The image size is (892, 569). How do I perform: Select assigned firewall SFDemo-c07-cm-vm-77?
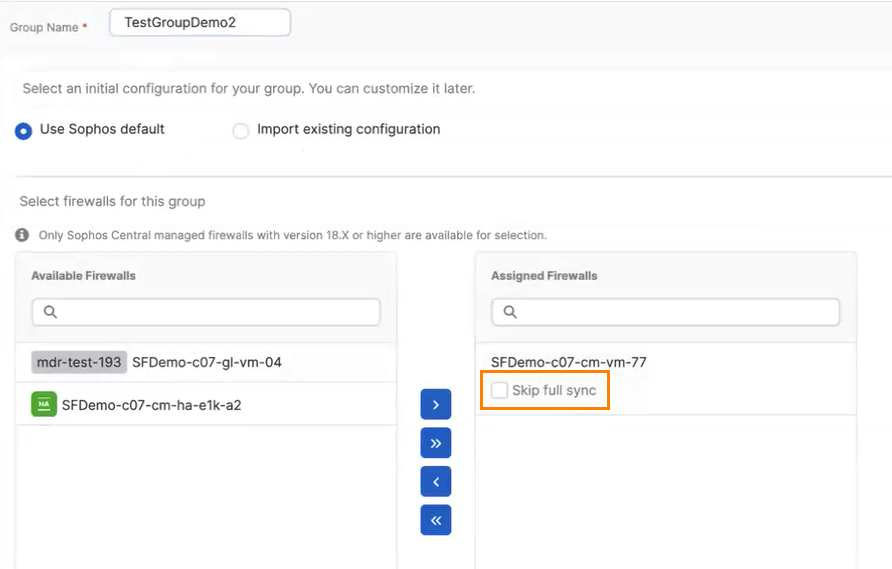[568, 362]
